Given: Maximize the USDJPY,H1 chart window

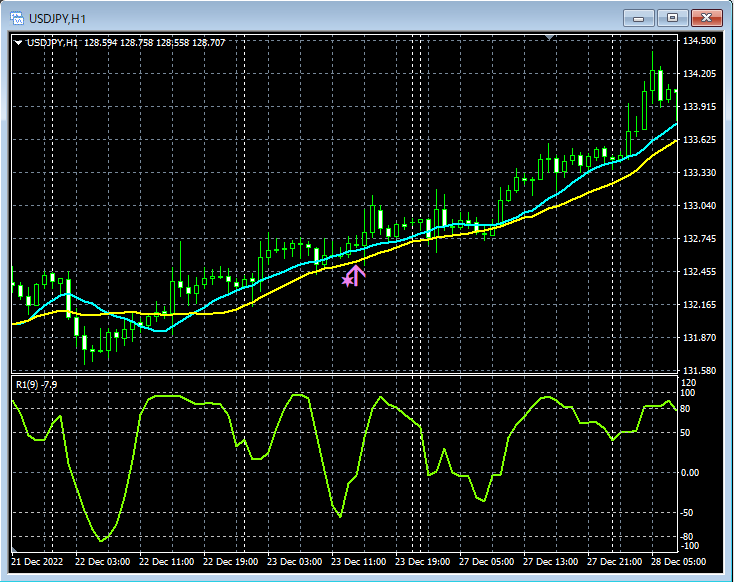Looking at the screenshot, I should click(x=672, y=18).
